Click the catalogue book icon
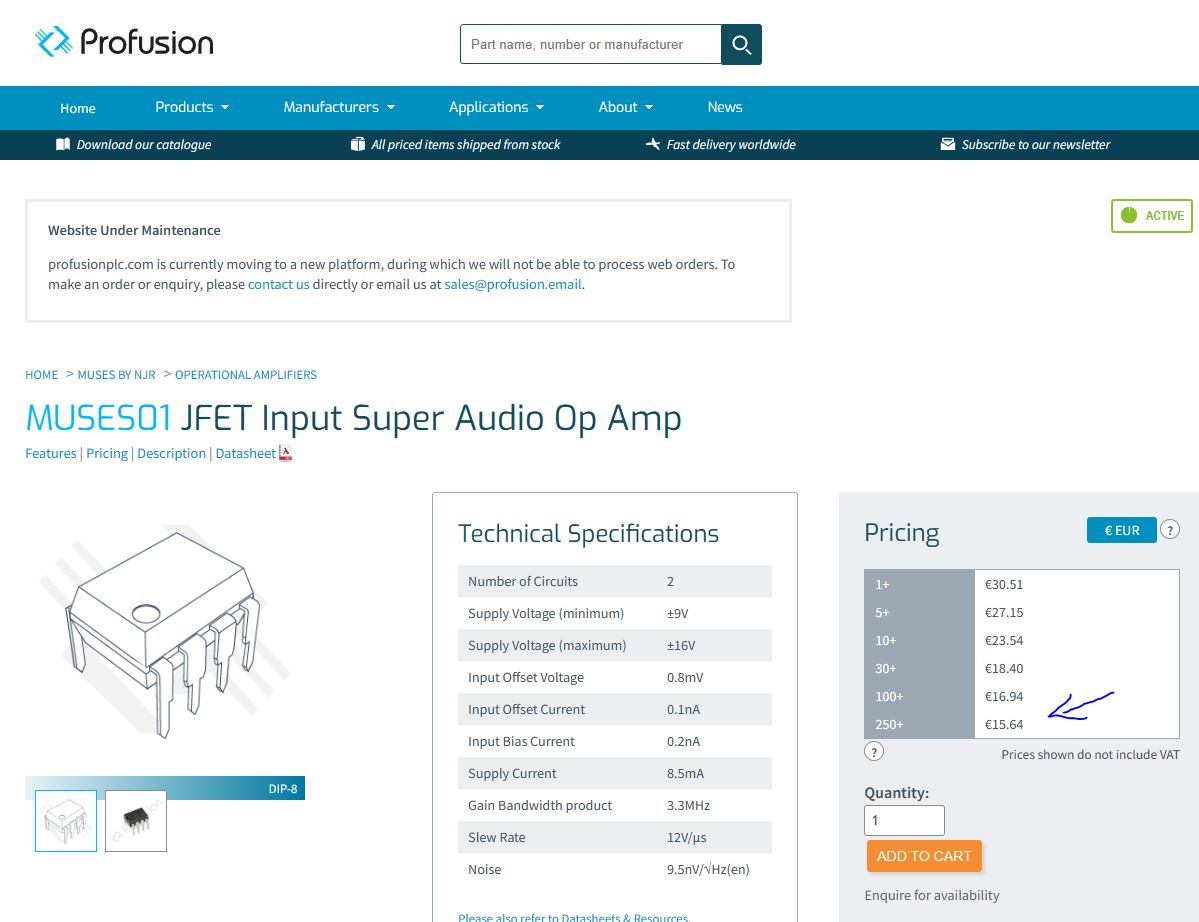Image resolution: width=1199 pixels, height=922 pixels. pos(63,144)
